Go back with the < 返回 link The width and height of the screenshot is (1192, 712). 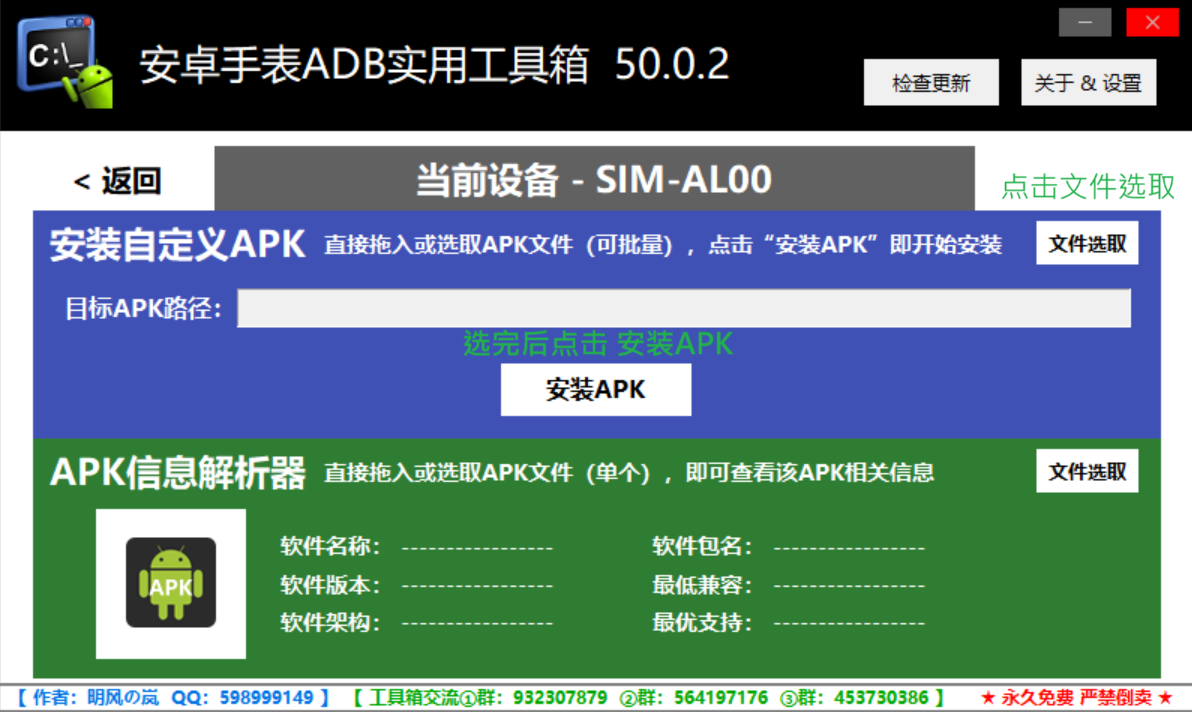(118, 181)
